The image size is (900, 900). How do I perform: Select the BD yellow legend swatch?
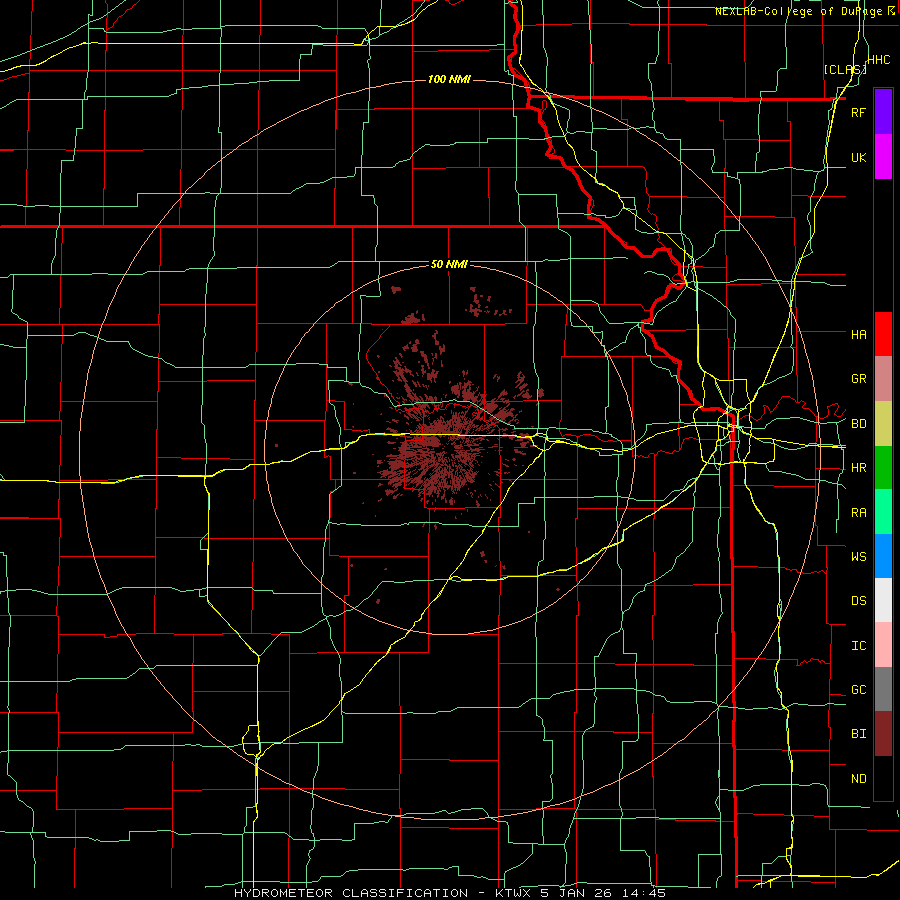pyautogui.click(x=883, y=424)
